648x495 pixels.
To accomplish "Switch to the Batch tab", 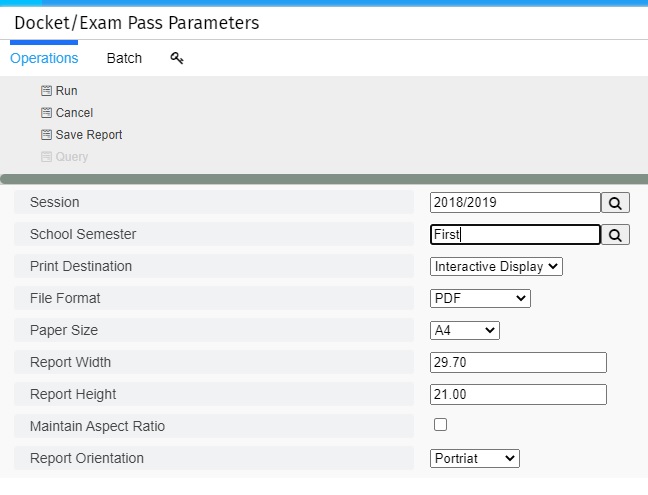I will (124, 58).
